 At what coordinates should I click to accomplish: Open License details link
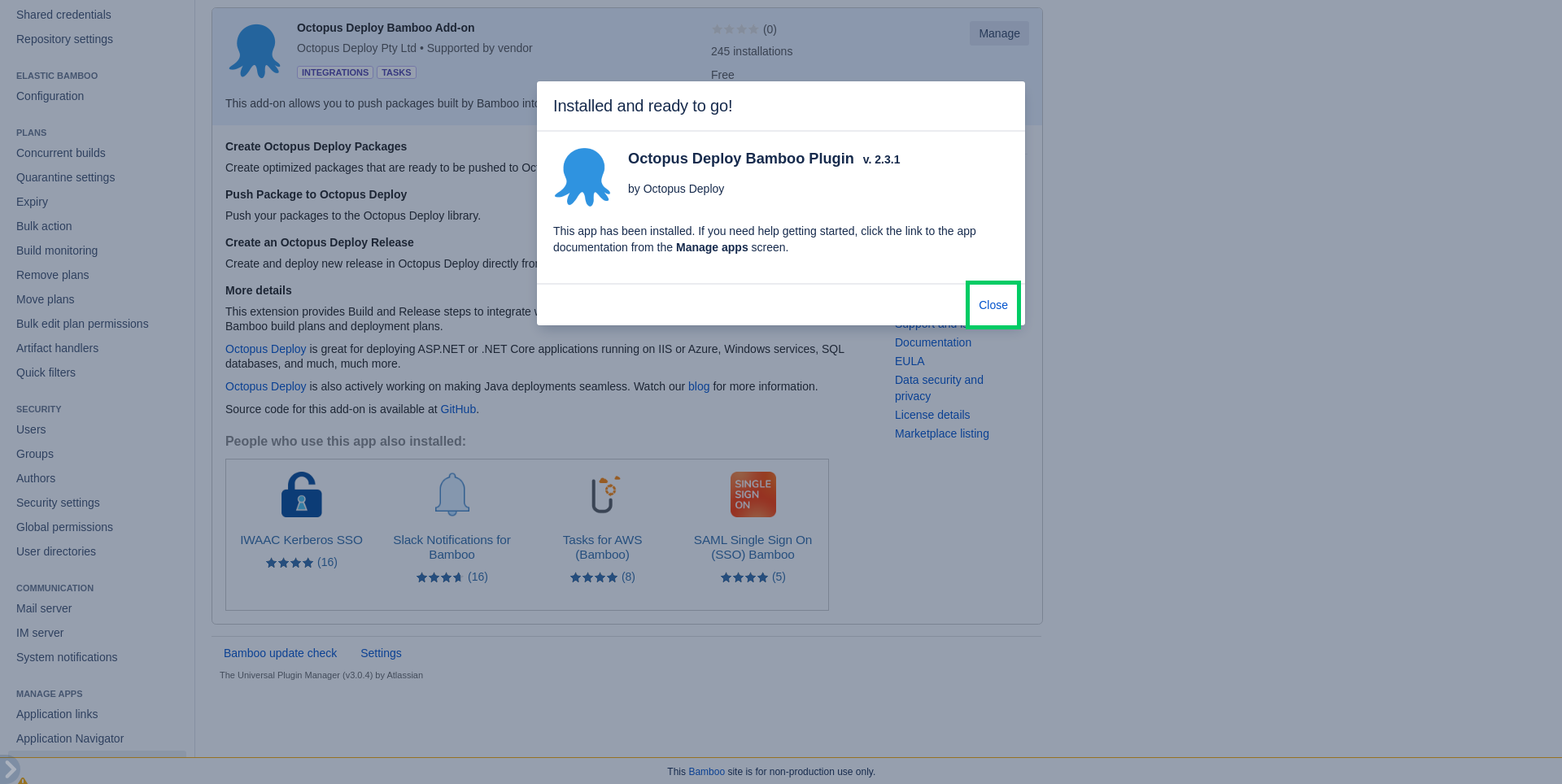(932, 415)
